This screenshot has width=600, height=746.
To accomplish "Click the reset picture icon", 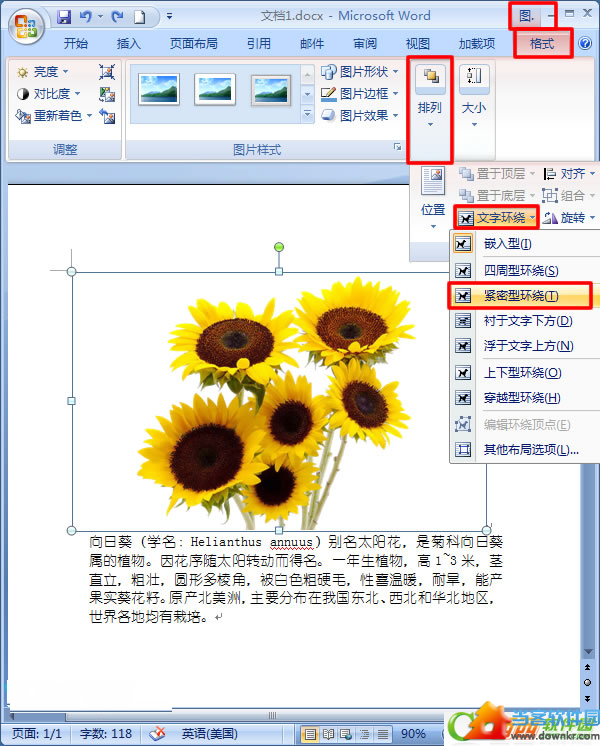I will (107, 116).
